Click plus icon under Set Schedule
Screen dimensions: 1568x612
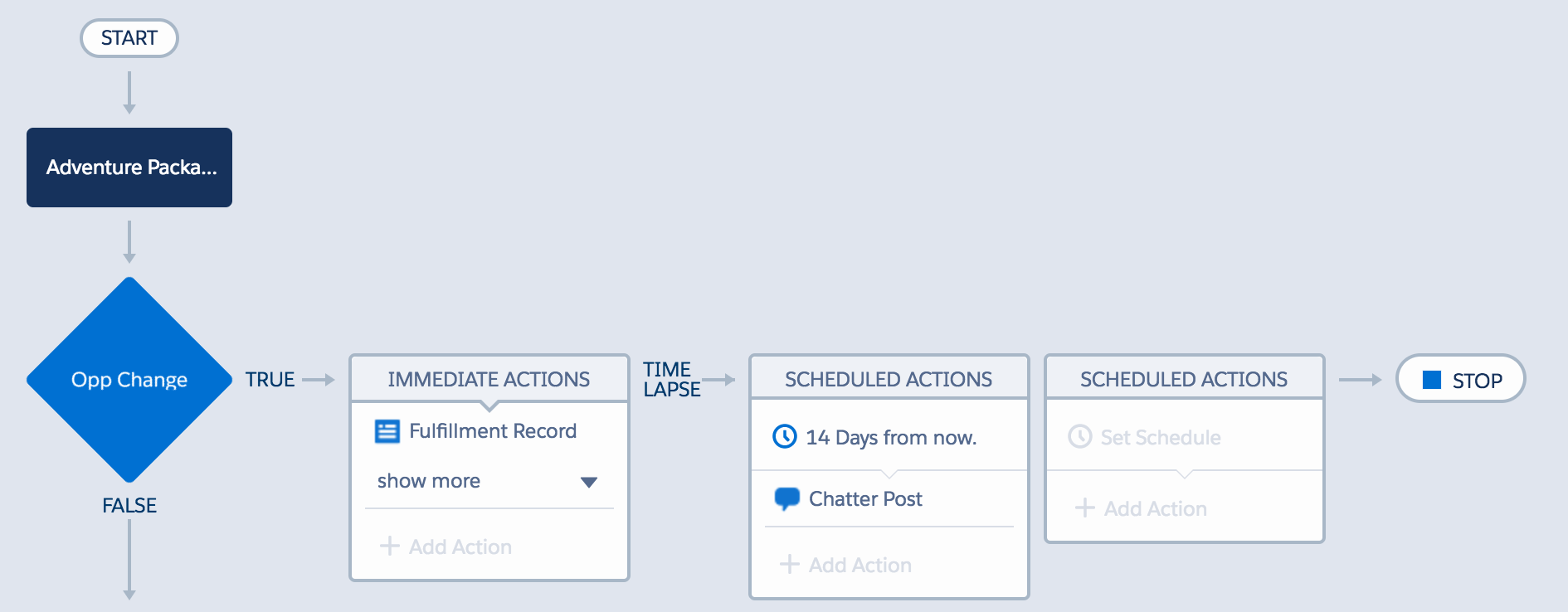pyautogui.click(x=1084, y=508)
